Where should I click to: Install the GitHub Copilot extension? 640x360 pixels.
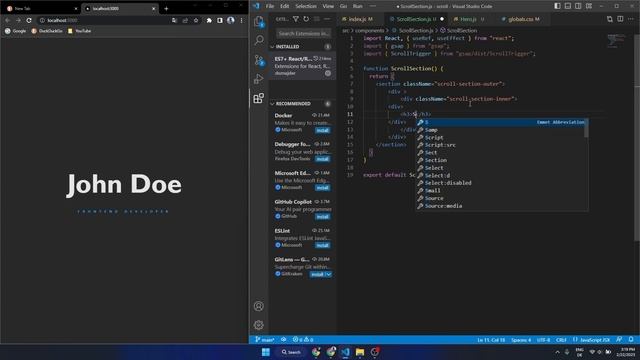click(x=322, y=217)
